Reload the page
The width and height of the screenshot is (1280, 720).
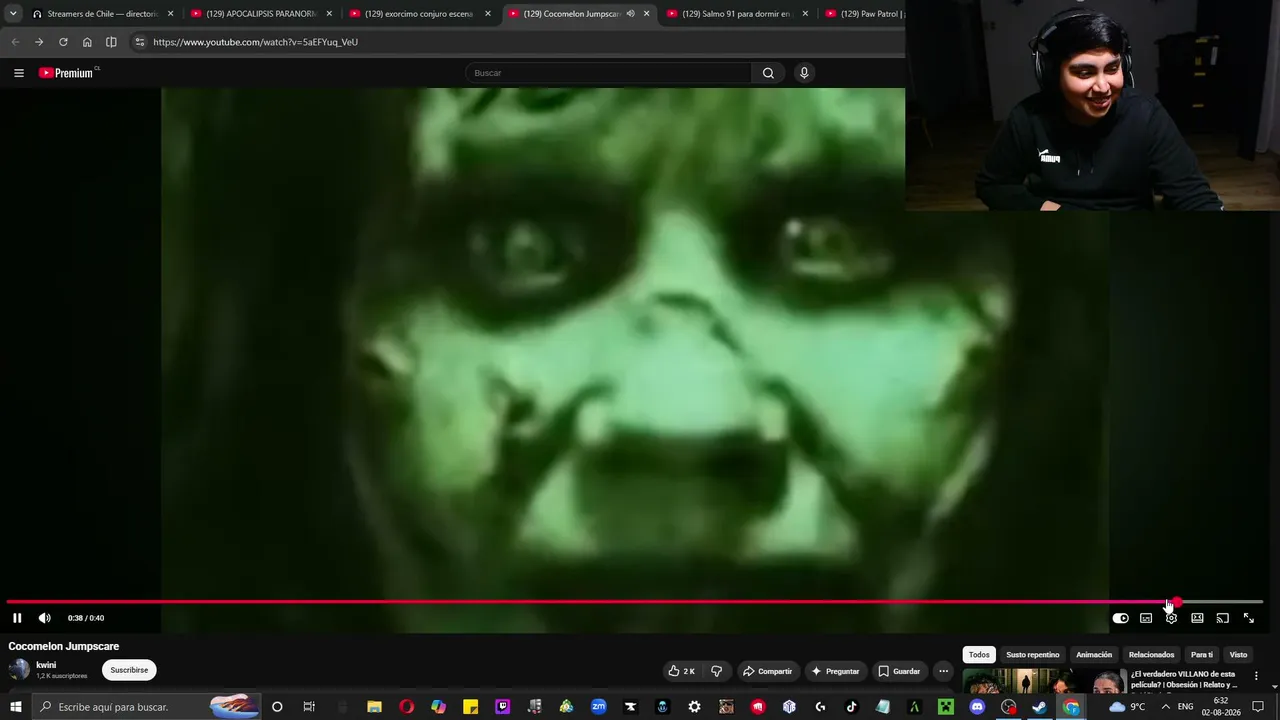click(63, 42)
